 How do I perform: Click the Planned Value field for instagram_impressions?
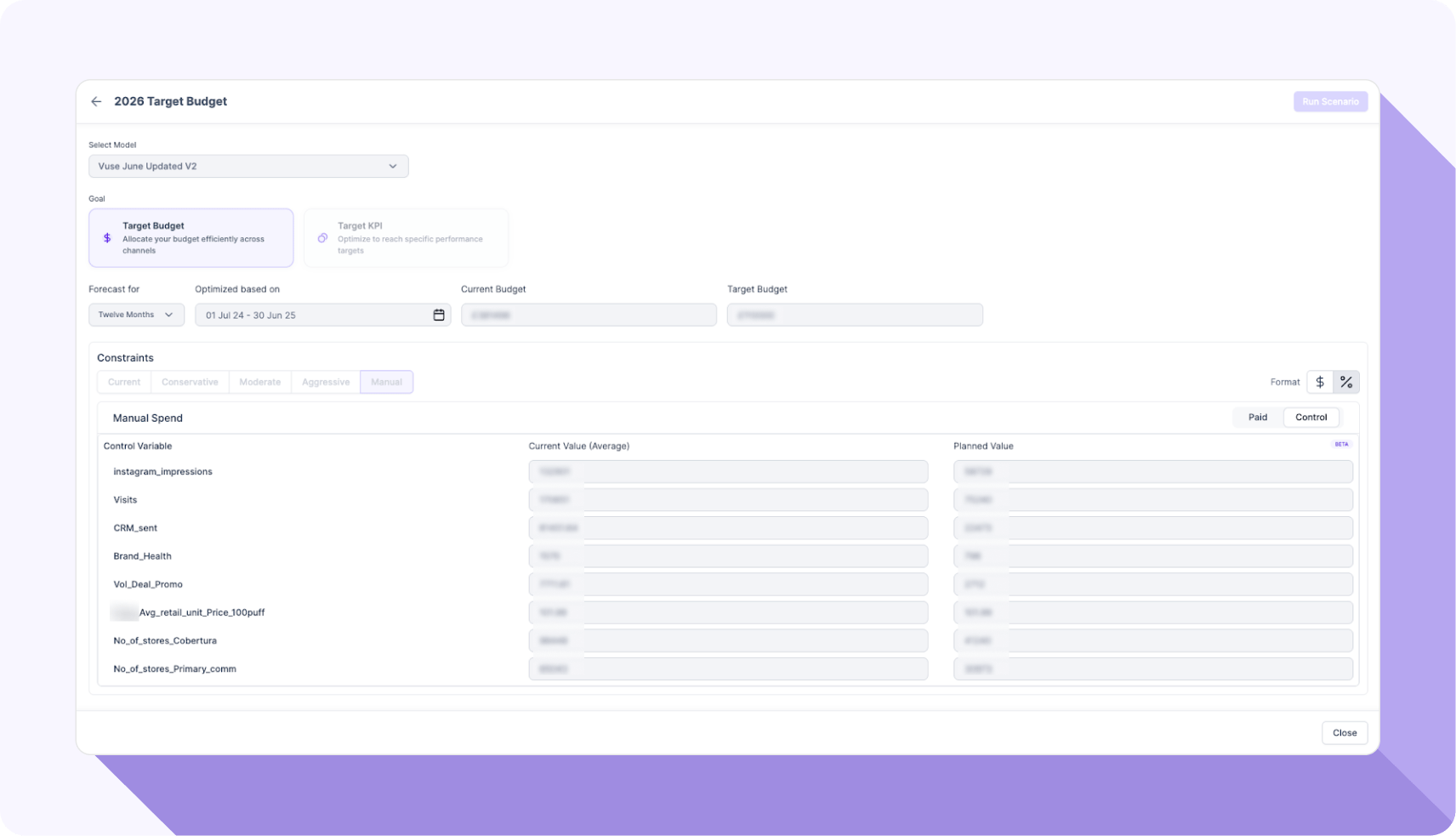coord(1153,472)
